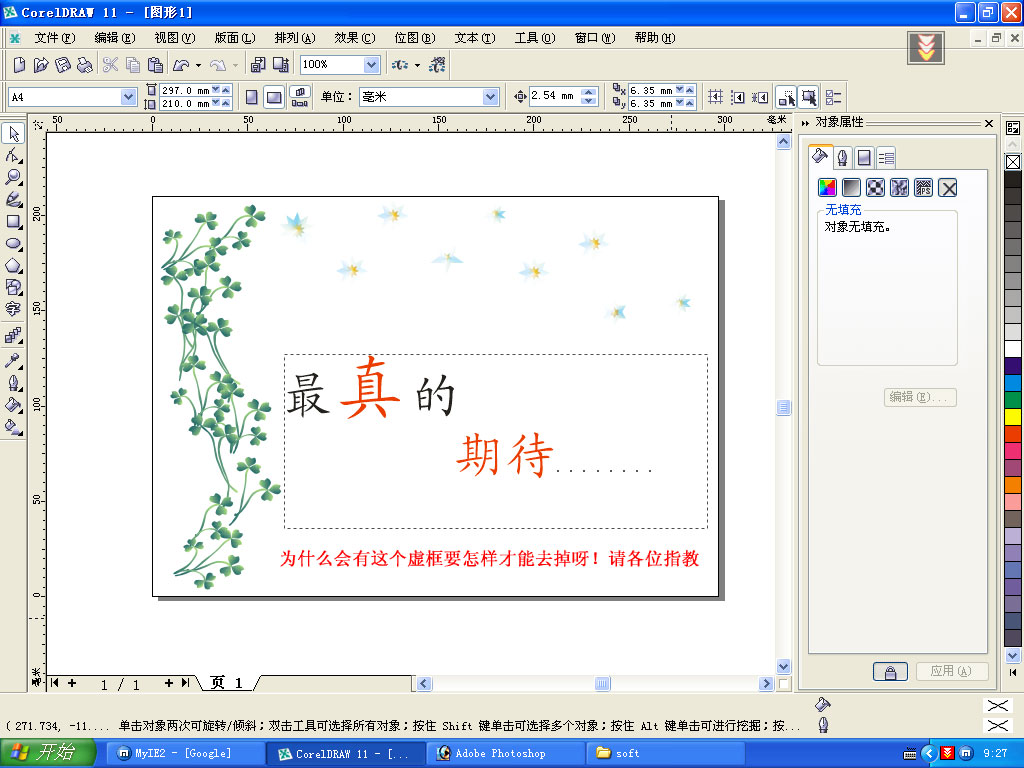The height and width of the screenshot is (768, 1024).
Task: Select the Pick tool in the toolbox
Action: click(x=13, y=134)
